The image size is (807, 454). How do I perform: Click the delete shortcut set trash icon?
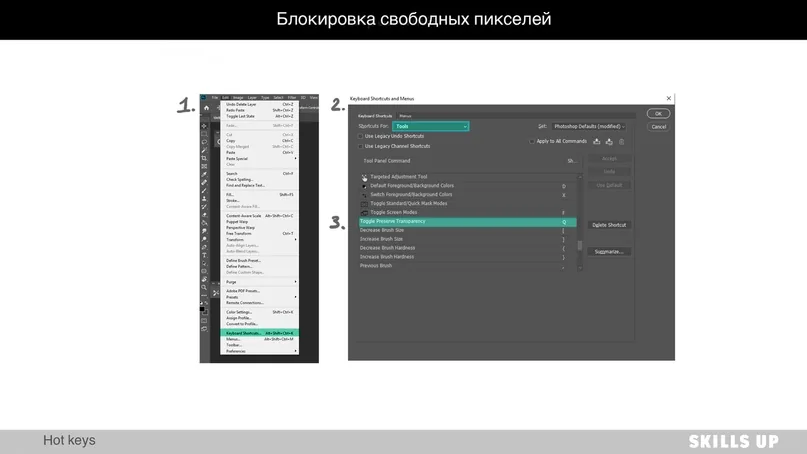pyautogui.click(x=621, y=142)
